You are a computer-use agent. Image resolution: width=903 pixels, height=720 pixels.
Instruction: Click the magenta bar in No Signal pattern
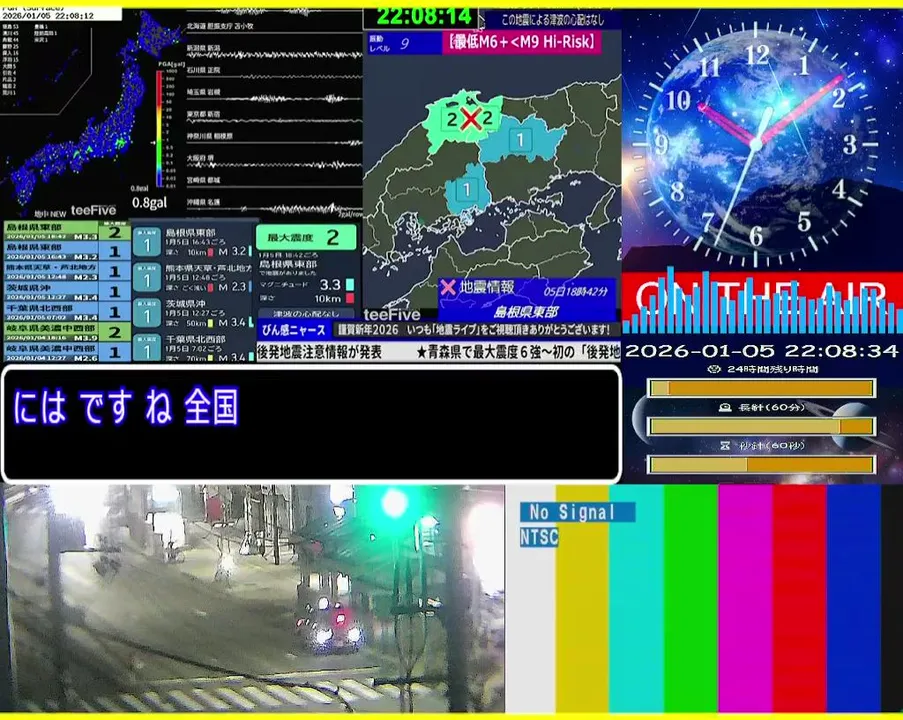pos(745,599)
